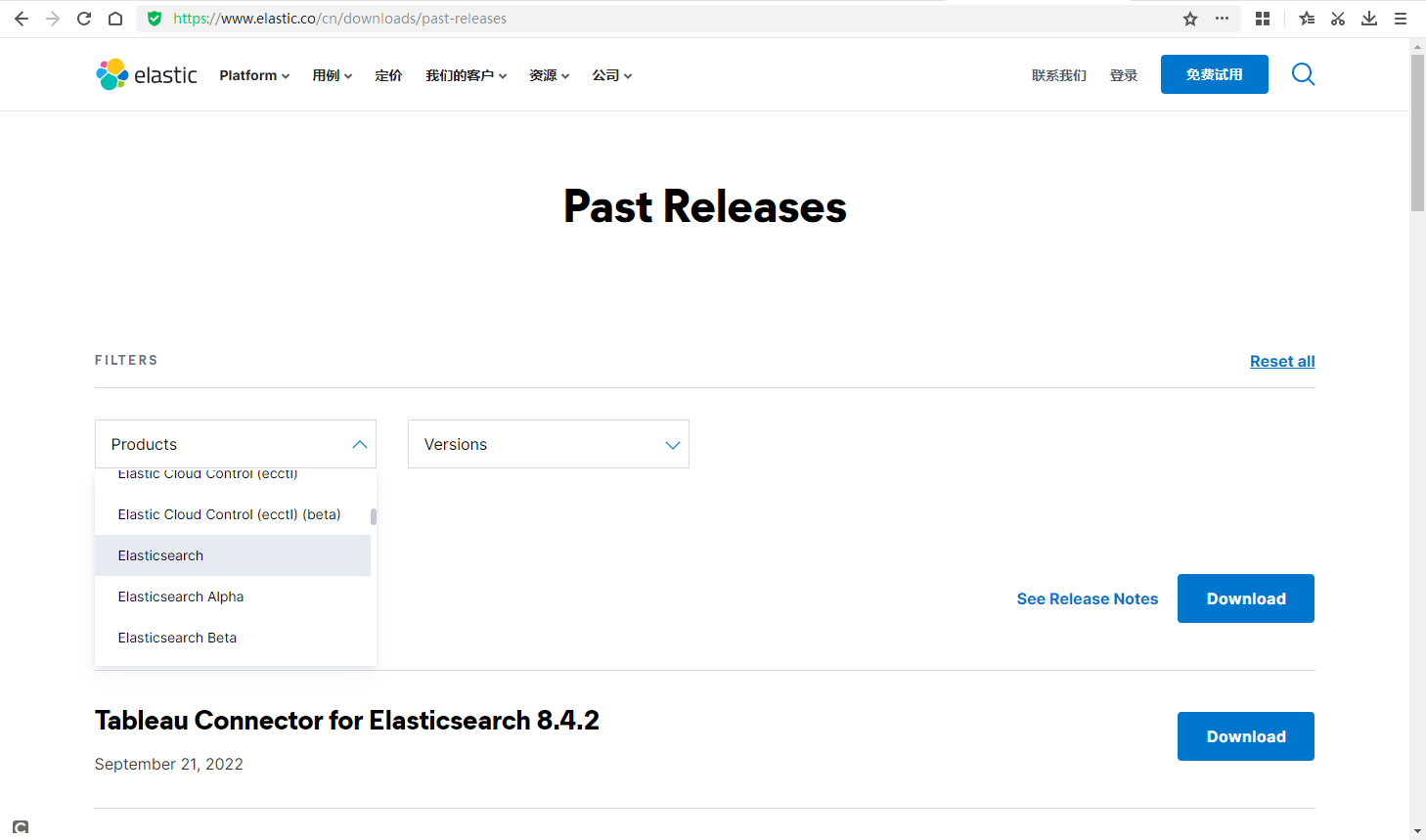1426x840 pixels.
Task: Open the hamburger menu
Action: coord(1401,18)
